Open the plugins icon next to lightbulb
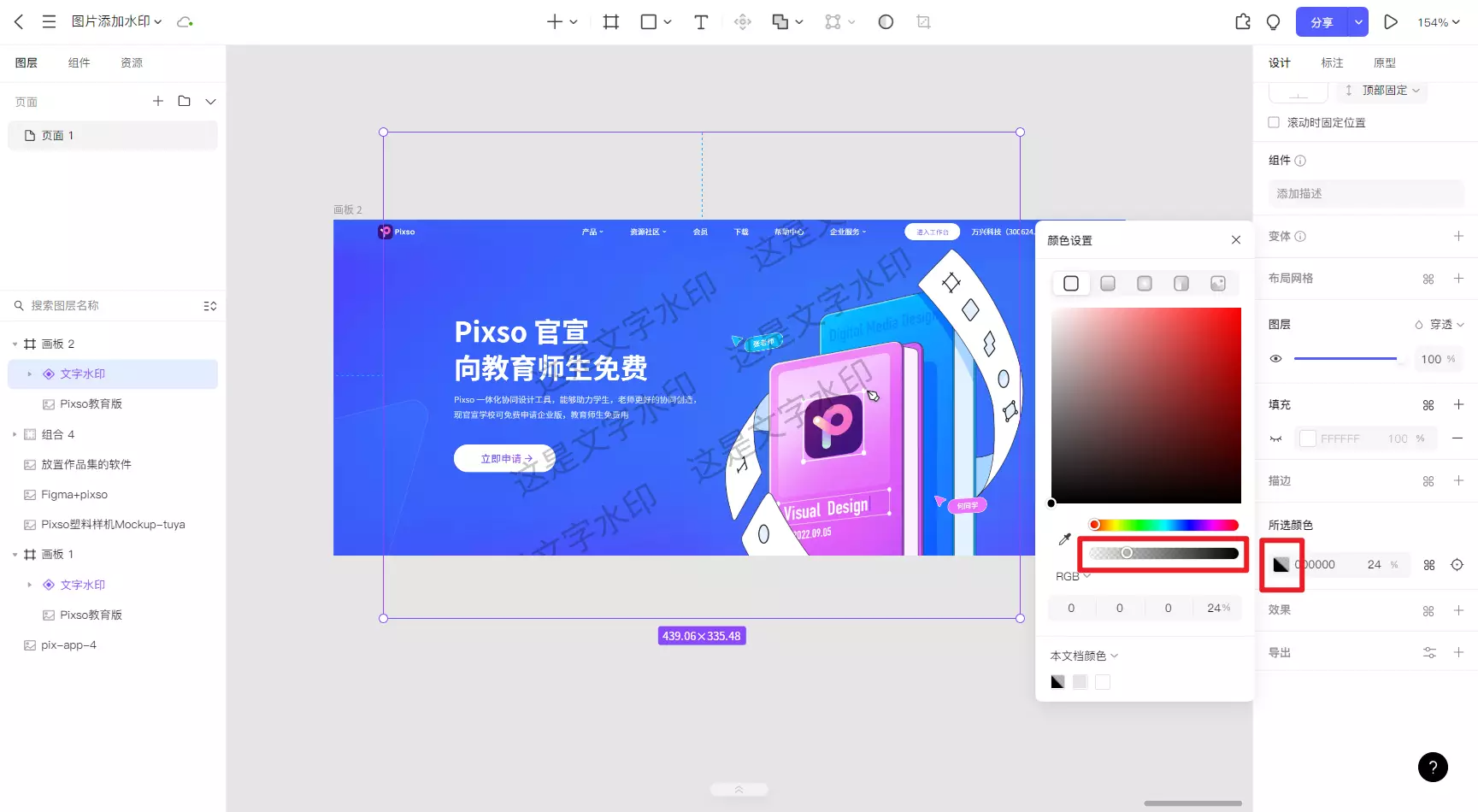 1243,22
